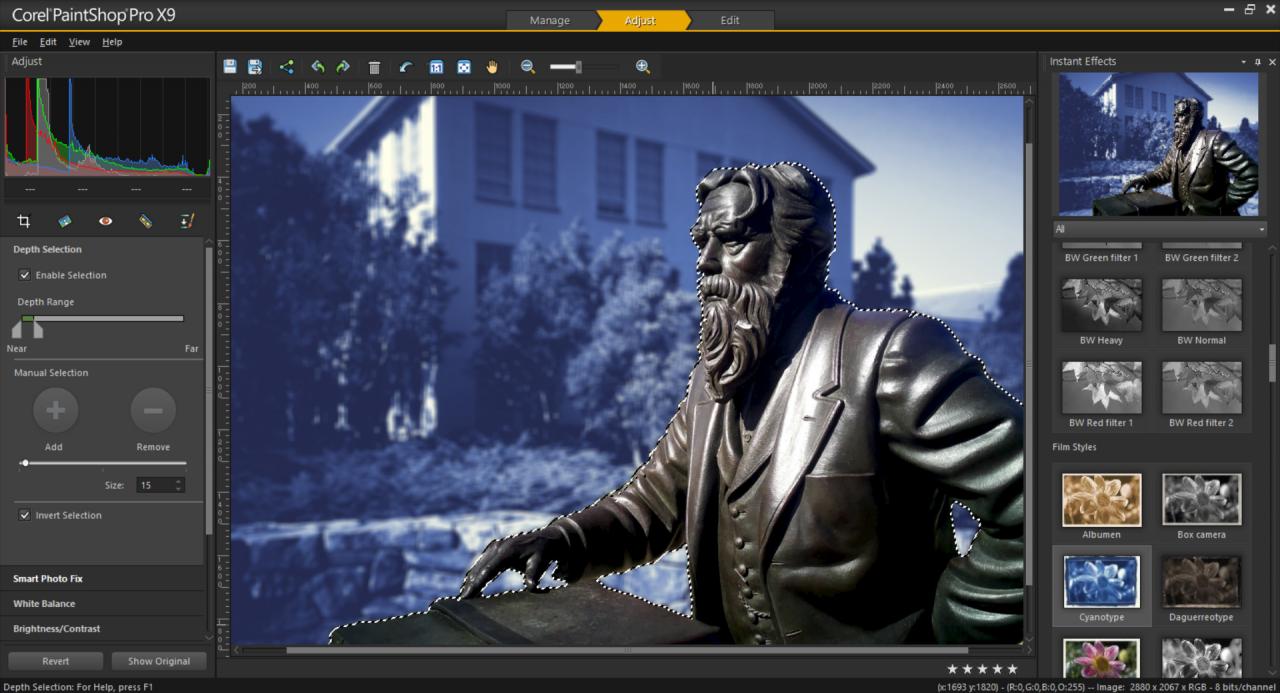Click the Share image icon

click(x=287, y=66)
